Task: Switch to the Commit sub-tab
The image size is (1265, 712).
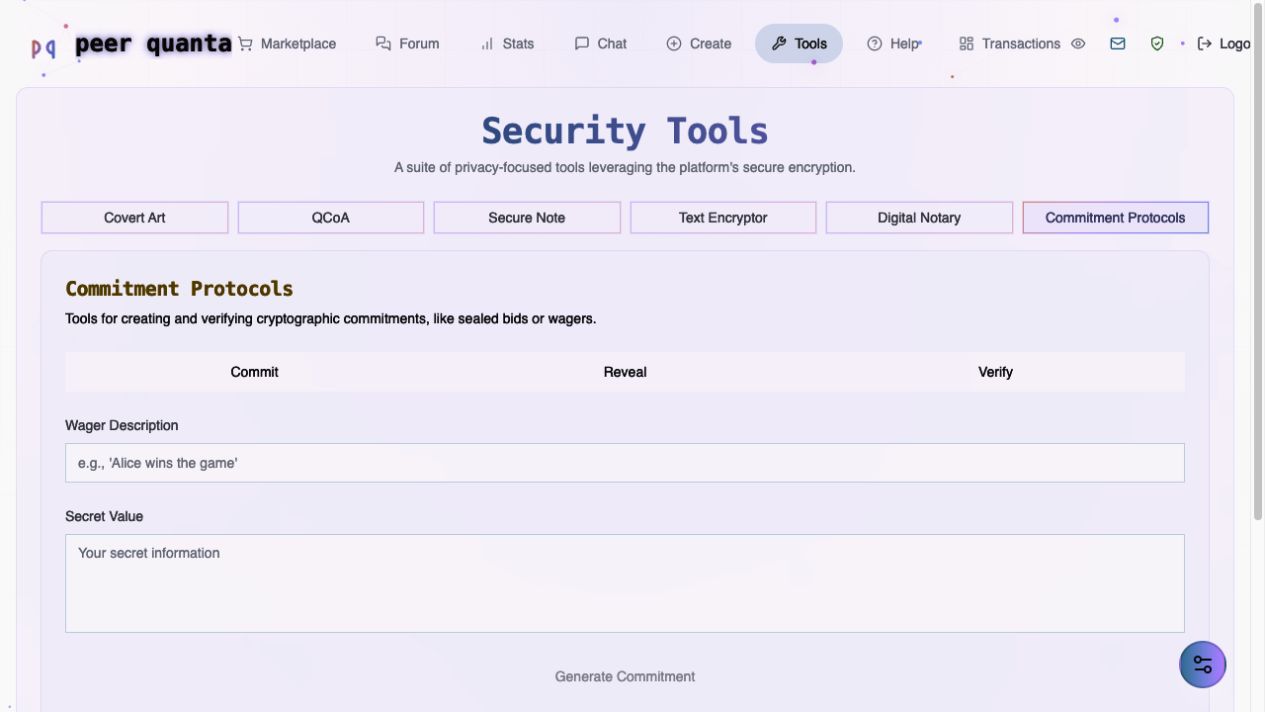Action: tap(254, 372)
